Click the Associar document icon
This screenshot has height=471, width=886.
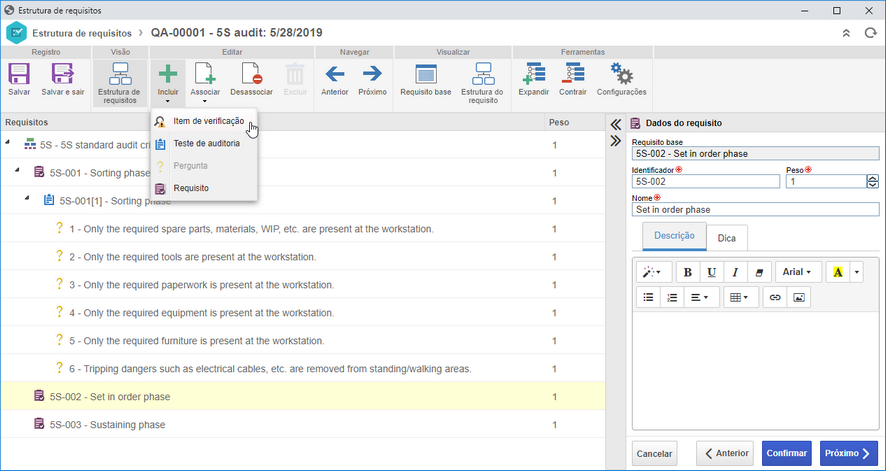tap(205, 74)
